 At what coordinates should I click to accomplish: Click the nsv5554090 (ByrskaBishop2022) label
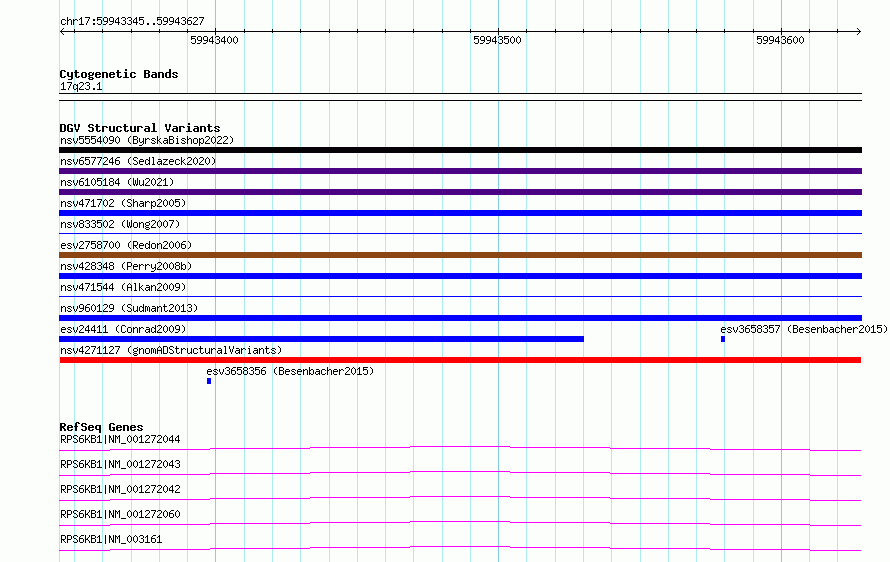[147, 140]
